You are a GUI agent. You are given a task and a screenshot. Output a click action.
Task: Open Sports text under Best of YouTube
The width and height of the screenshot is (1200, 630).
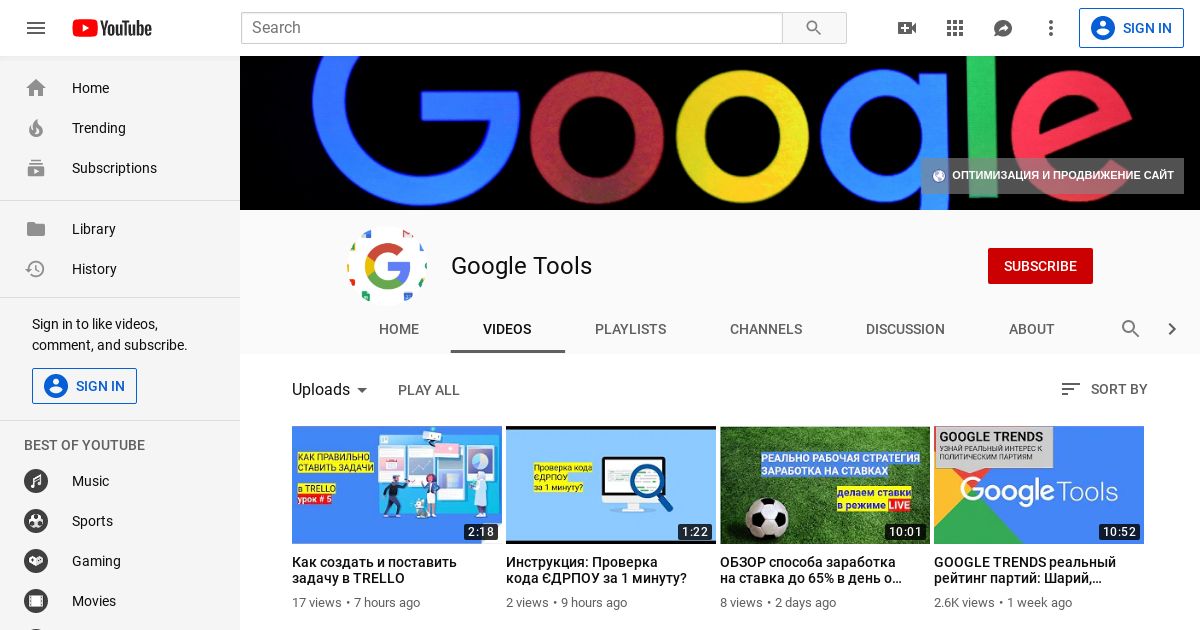(x=92, y=521)
